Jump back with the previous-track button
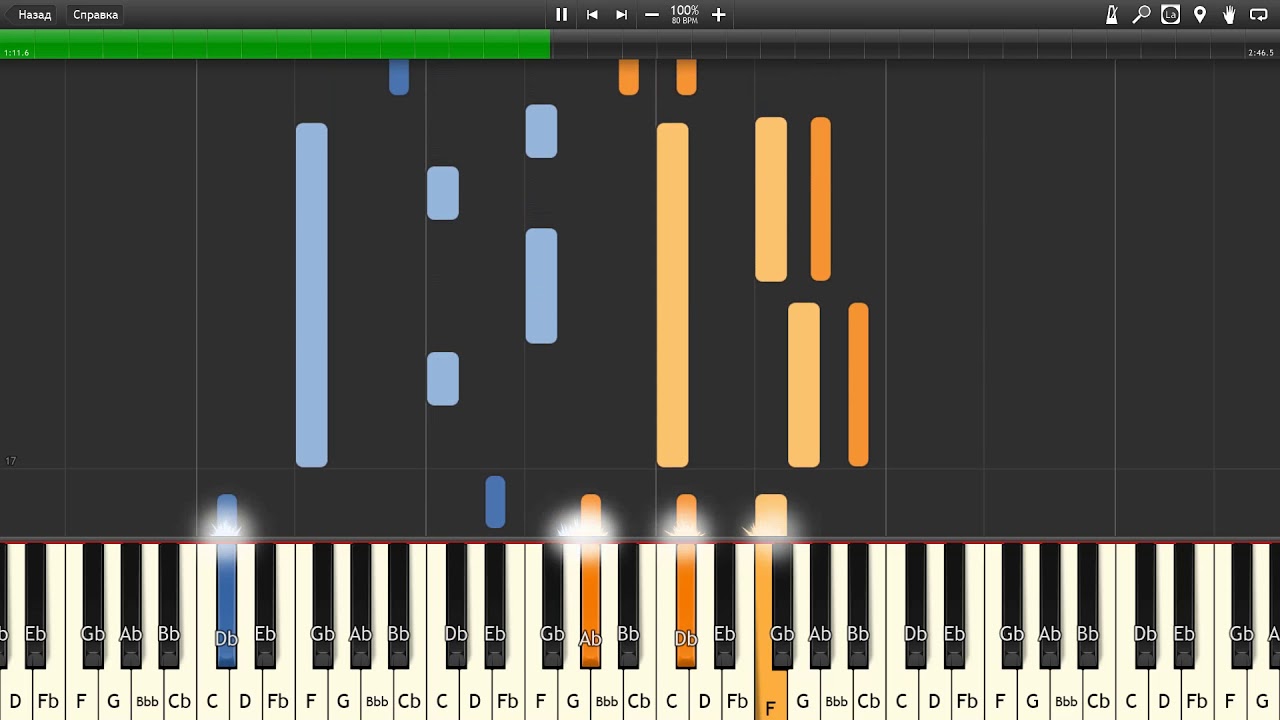The width and height of the screenshot is (1280, 720). tap(592, 15)
